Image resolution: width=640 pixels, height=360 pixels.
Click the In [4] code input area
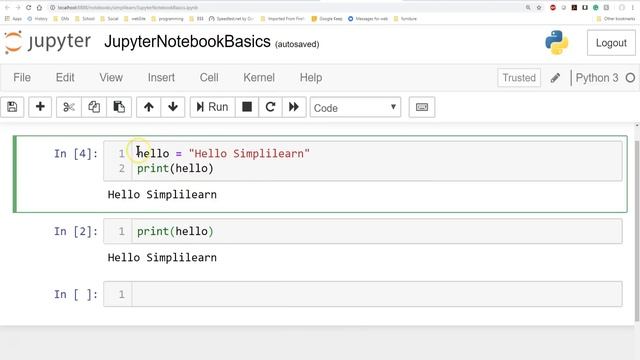(363, 161)
